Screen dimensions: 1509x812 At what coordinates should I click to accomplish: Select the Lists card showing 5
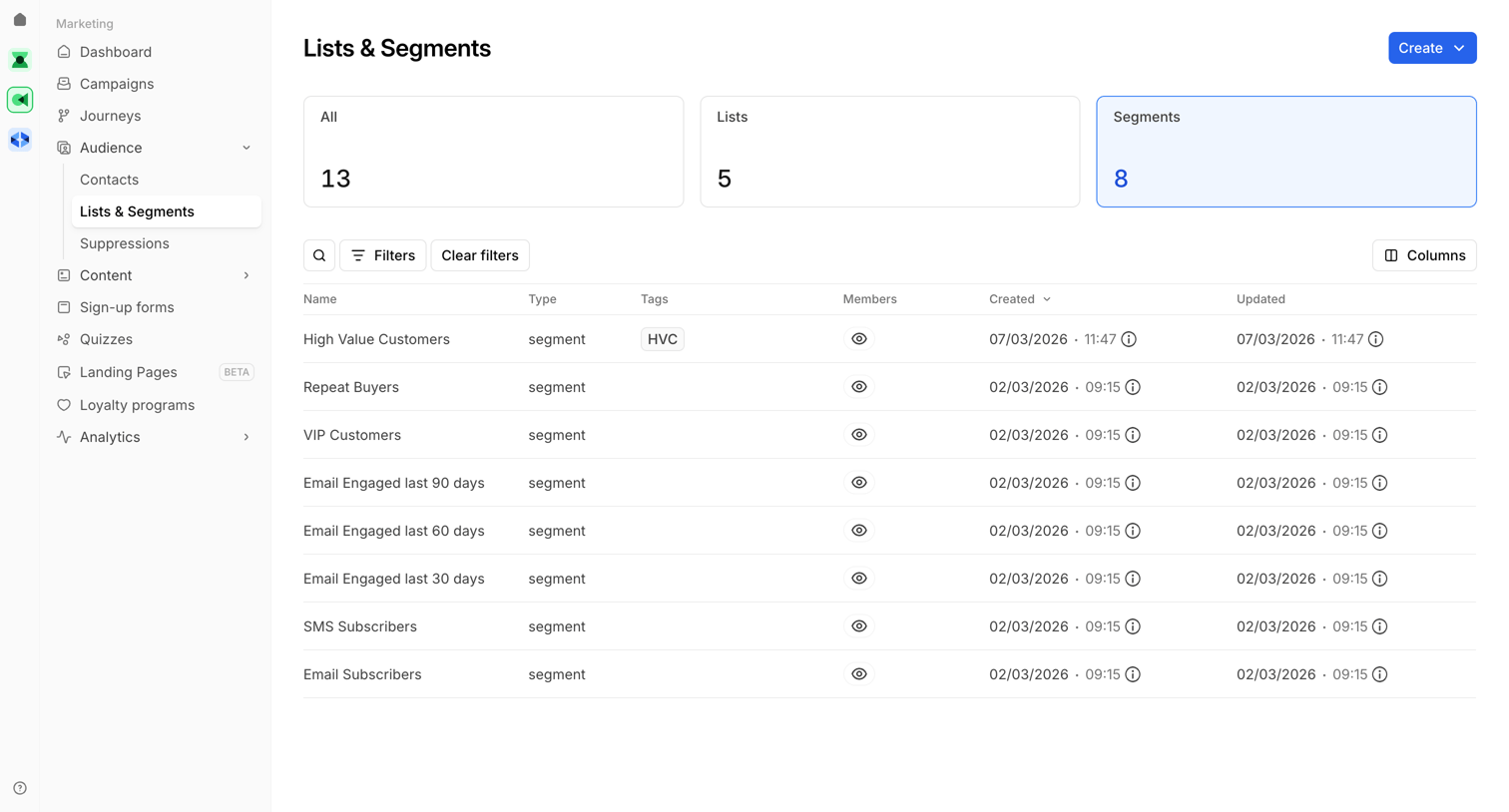[x=890, y=152]
